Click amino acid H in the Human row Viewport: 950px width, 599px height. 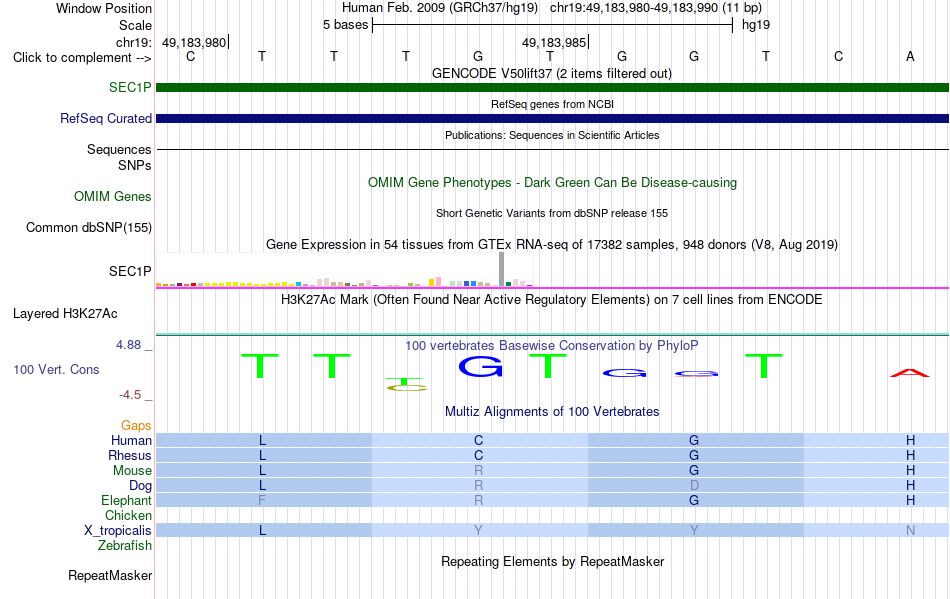click(910, 440)
